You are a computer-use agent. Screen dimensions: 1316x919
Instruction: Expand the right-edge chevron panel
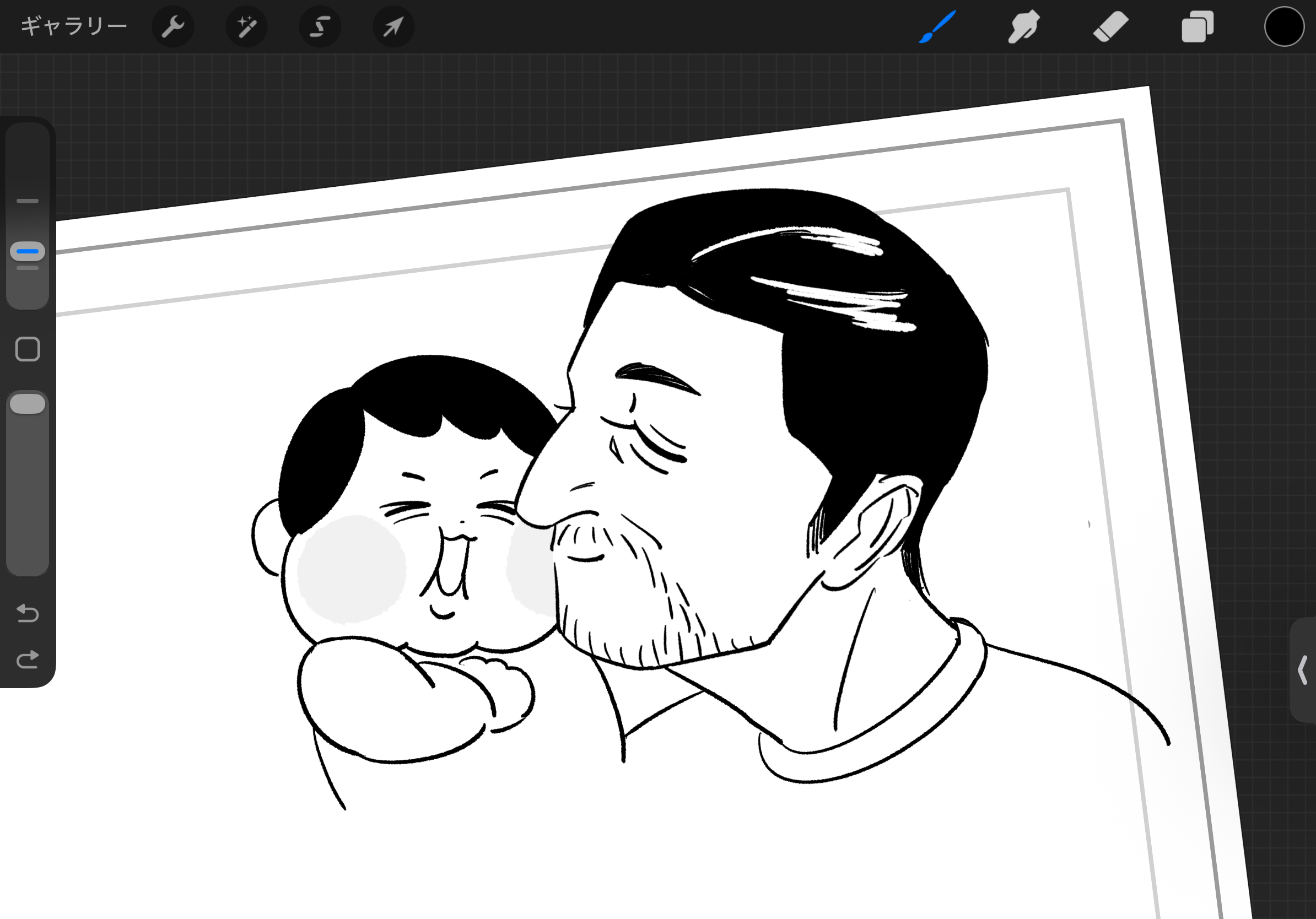[1302, 671]
